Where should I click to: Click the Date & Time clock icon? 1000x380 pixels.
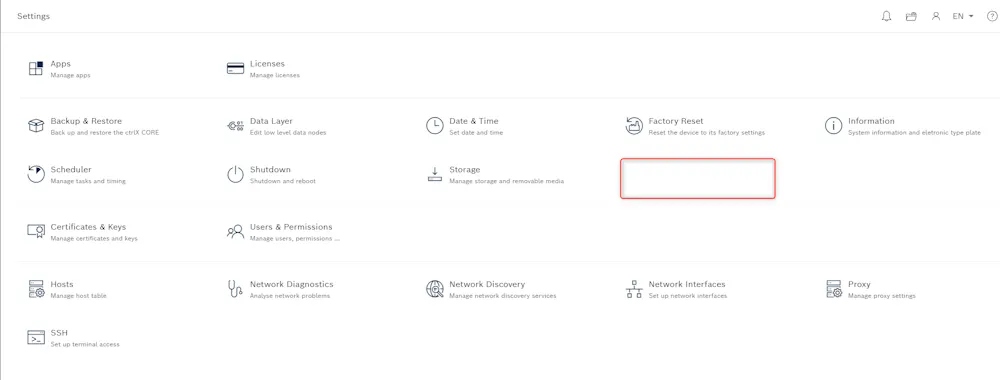(x=434, y=126)
